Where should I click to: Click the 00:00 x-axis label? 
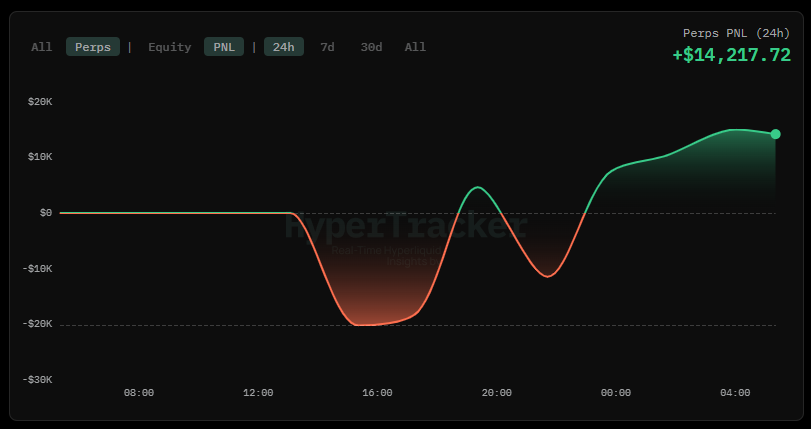coord(615,393)
